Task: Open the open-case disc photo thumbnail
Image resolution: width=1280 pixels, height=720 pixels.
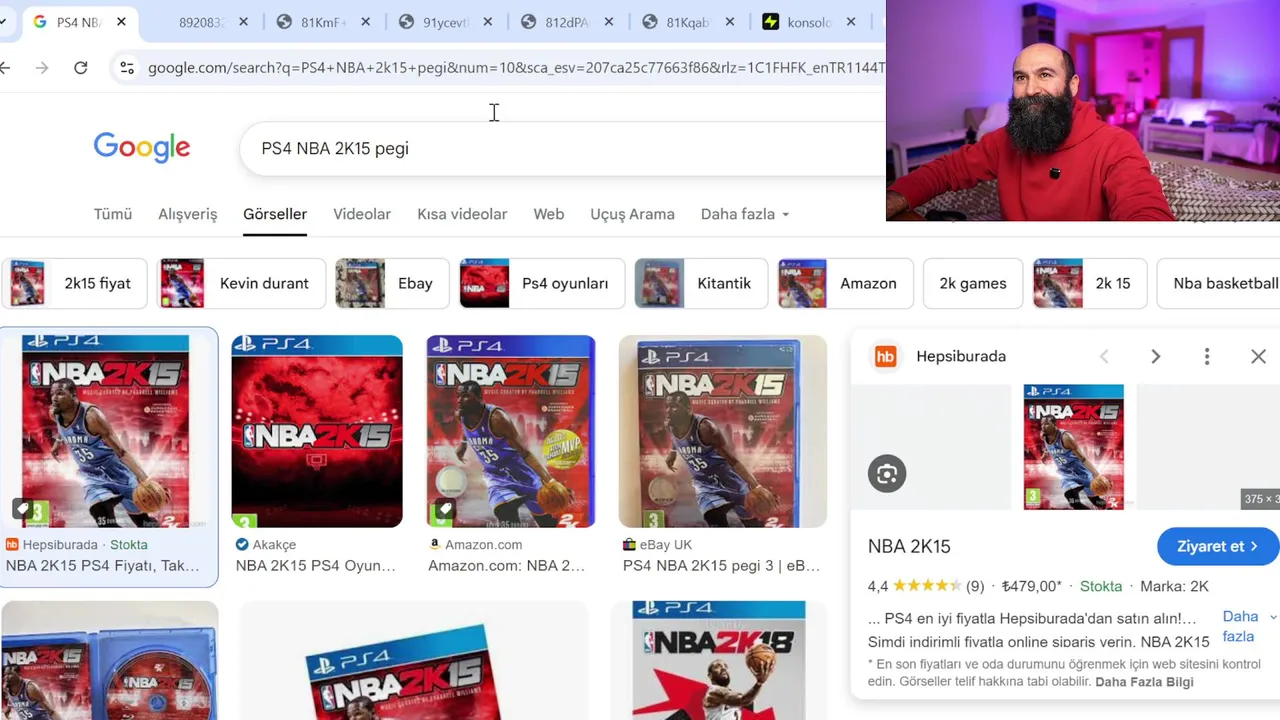Action: click(x=110, y=660)
